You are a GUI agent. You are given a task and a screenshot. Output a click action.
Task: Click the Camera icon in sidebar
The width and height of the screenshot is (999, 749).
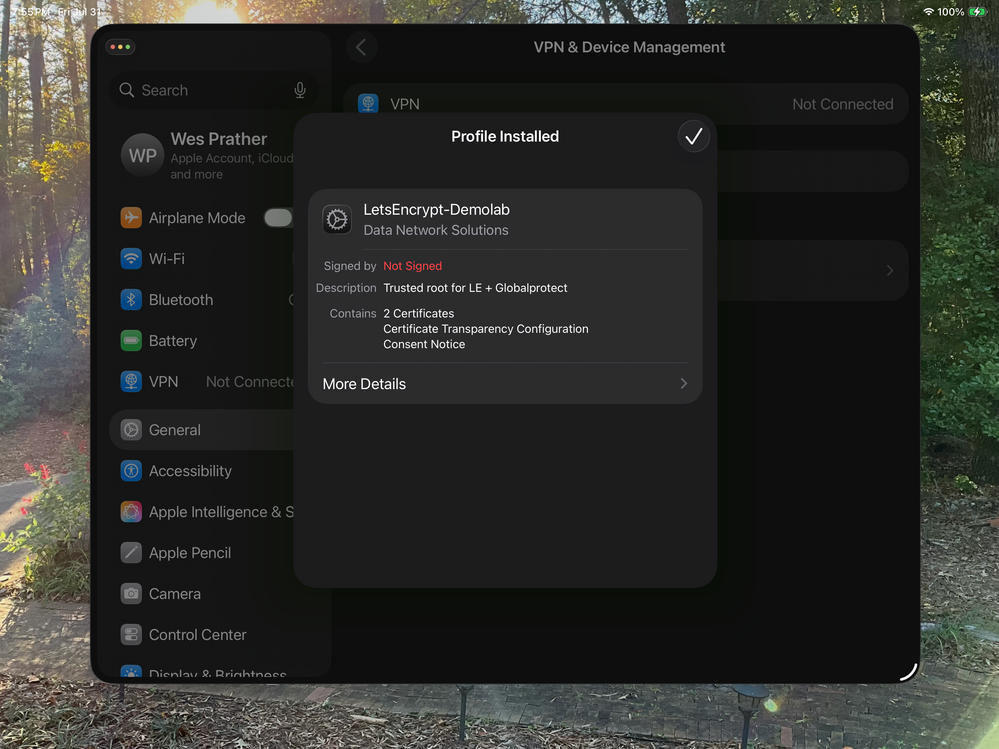[131, 594]
